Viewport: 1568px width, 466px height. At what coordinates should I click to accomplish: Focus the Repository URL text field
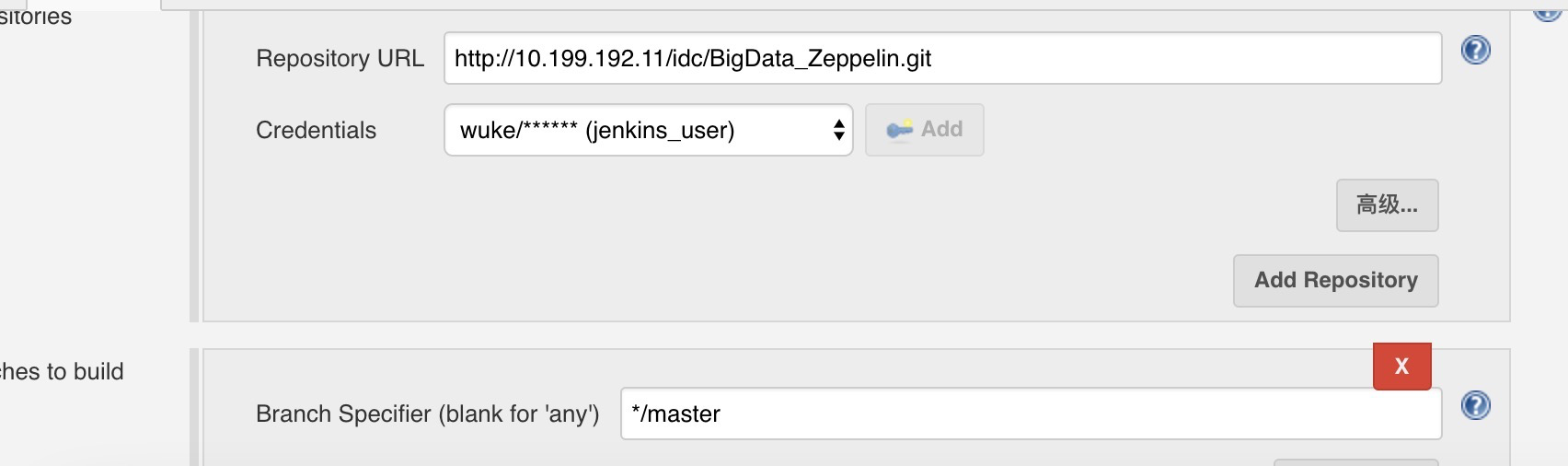941,58
